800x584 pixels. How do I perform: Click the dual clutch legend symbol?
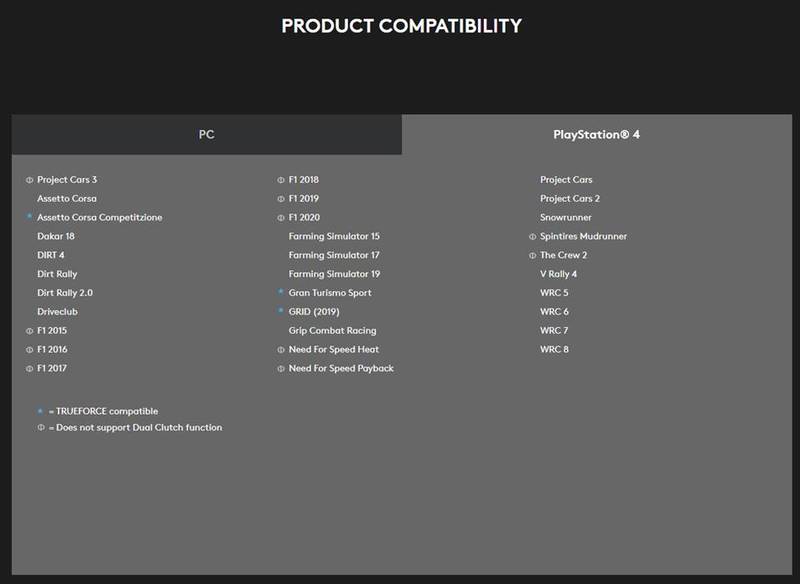click(x=41, y=427)
